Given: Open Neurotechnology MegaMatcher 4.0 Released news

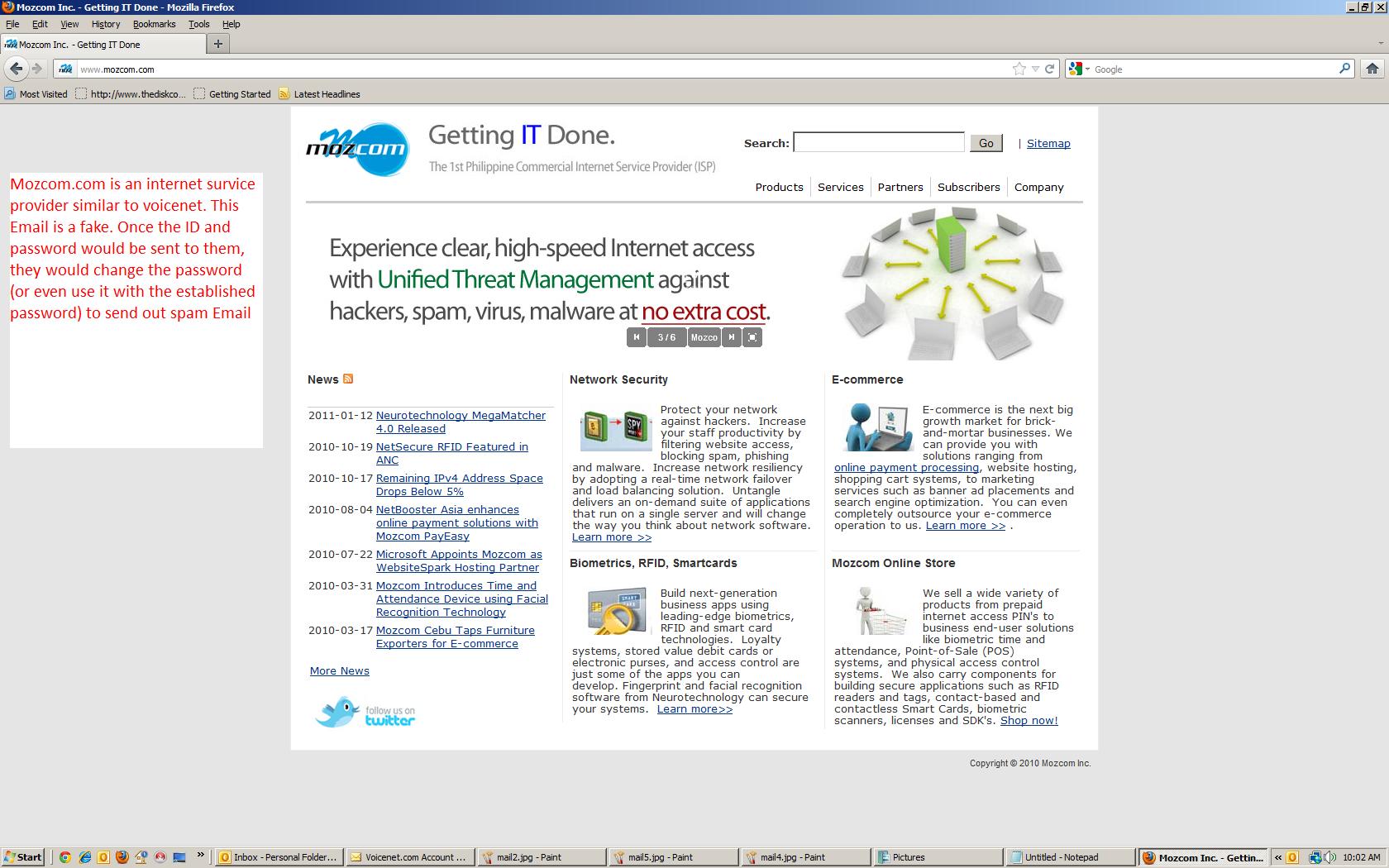Looking at the screenshot, I should click(x=461, y=422).
